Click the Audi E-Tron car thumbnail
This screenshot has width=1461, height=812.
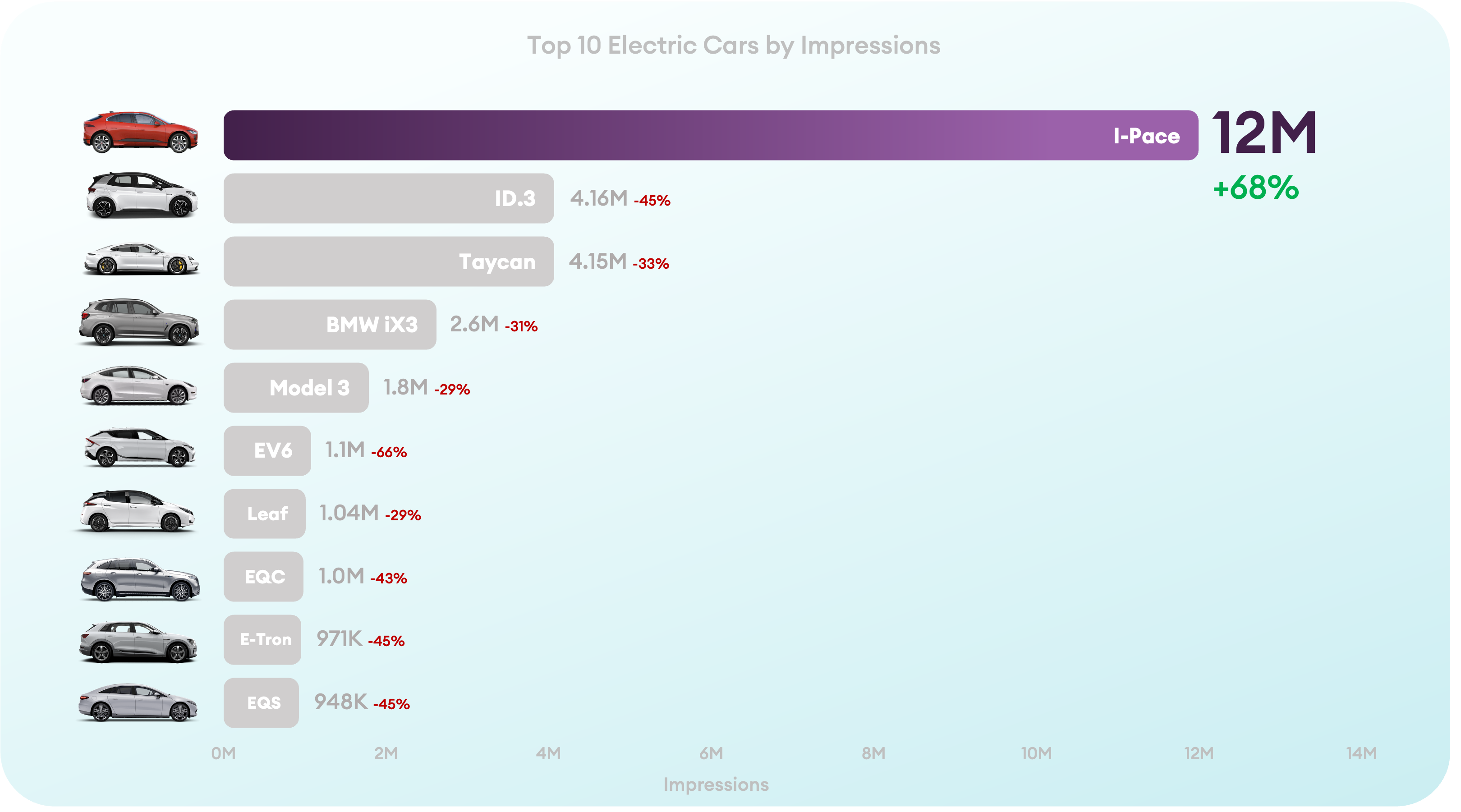coord(138,643)
